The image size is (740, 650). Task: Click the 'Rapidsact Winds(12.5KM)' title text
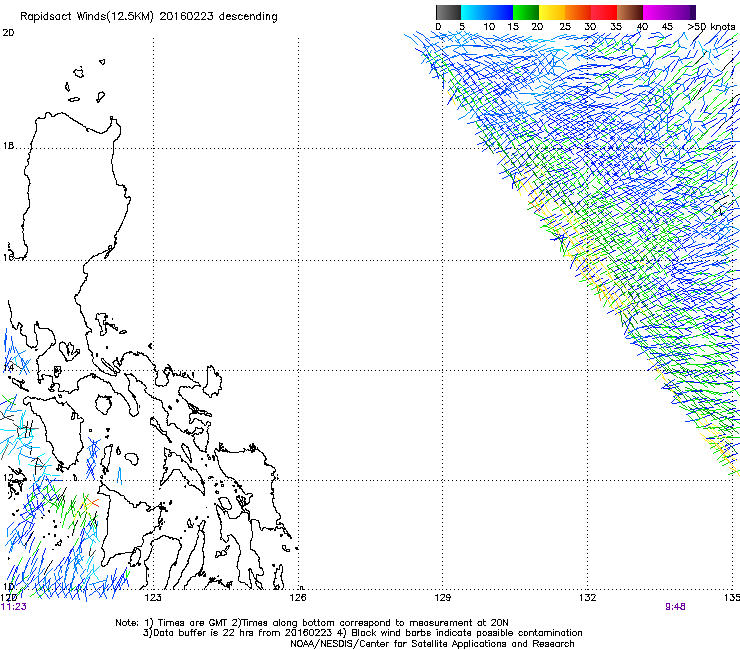87,17
